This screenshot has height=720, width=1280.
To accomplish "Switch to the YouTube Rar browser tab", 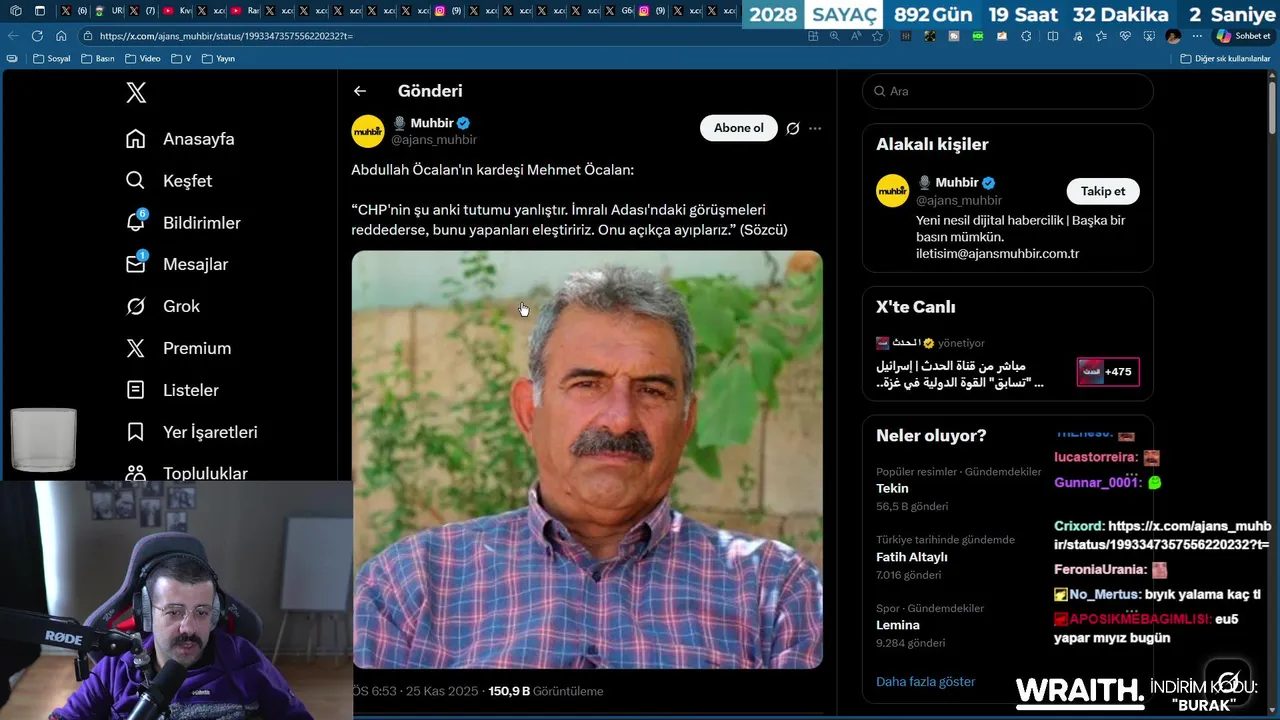I will [x=245, y=11].
